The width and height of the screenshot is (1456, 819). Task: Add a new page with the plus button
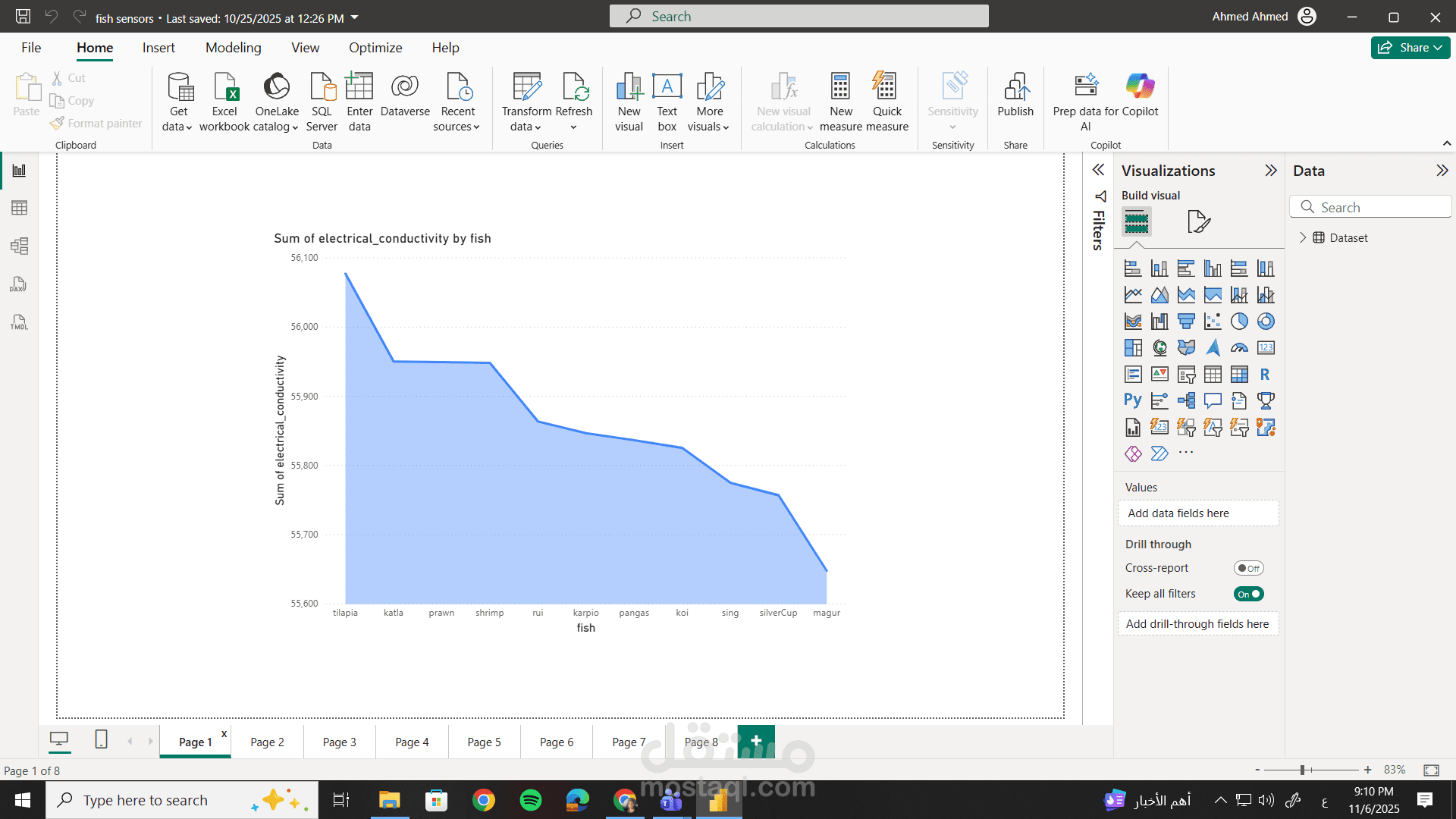pyautogui.click(x=756, y=741)
